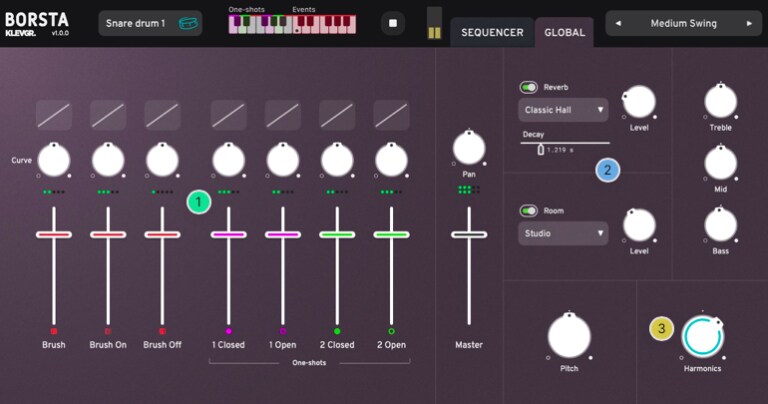The height and width of the screenshot is (404, 768).
Task: Switch to the SEQUENCER tab
Action: (492, 32)
